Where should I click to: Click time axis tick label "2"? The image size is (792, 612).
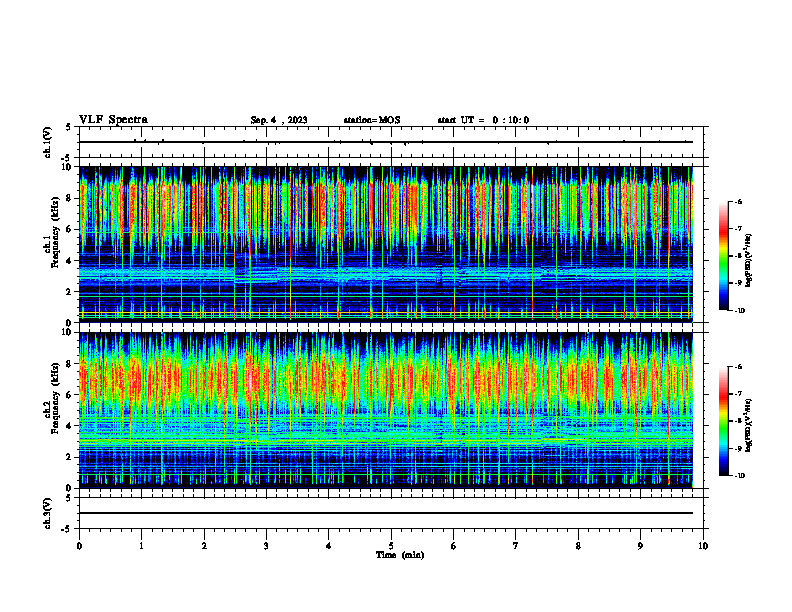point(204,546)
